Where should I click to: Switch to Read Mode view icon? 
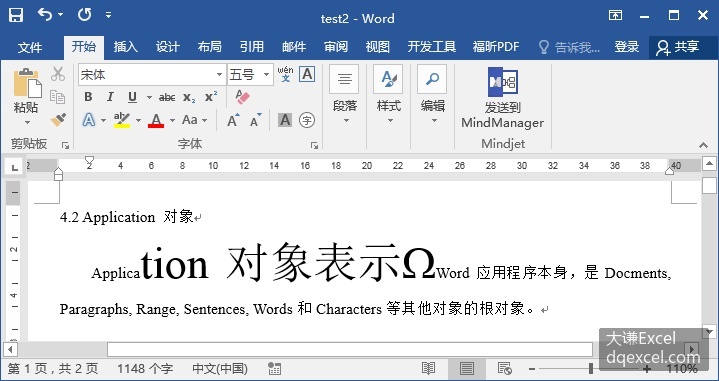click(428, 368)
